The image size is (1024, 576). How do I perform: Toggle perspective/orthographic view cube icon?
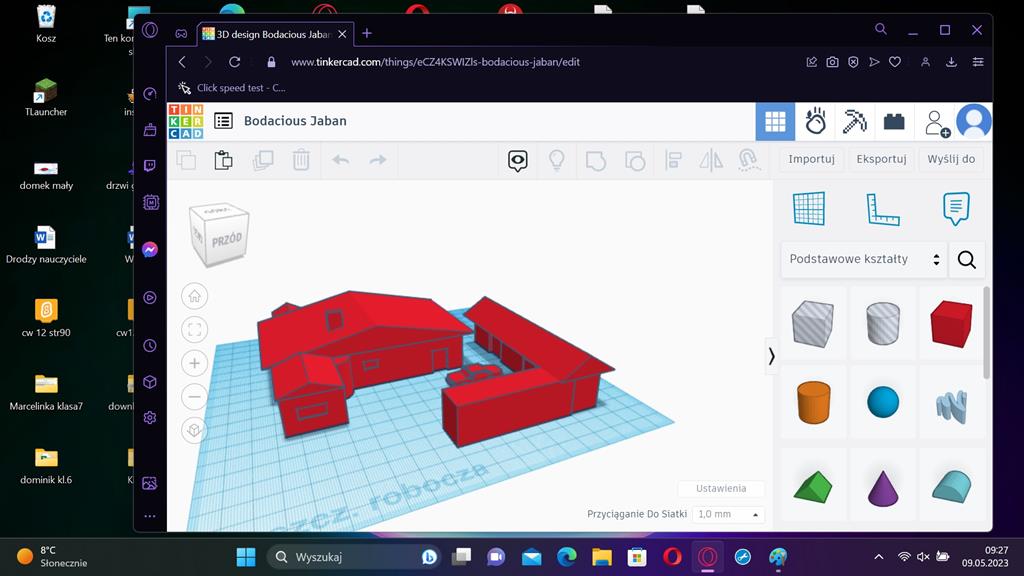click(195, 431)
